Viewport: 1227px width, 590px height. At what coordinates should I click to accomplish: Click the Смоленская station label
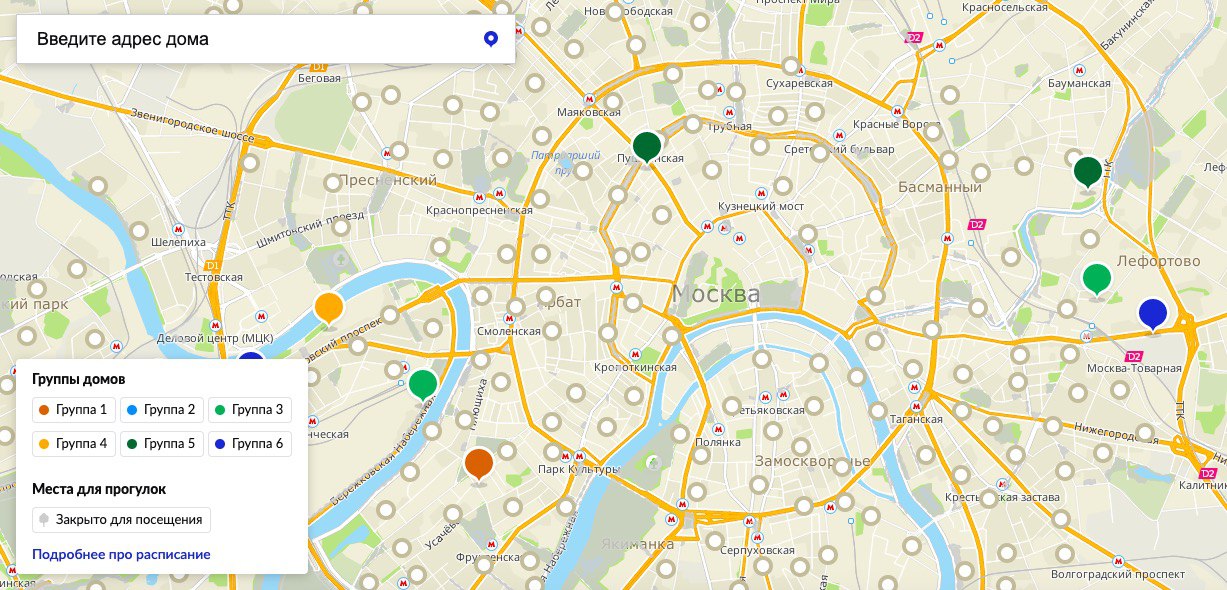click(x=509, y=330)
